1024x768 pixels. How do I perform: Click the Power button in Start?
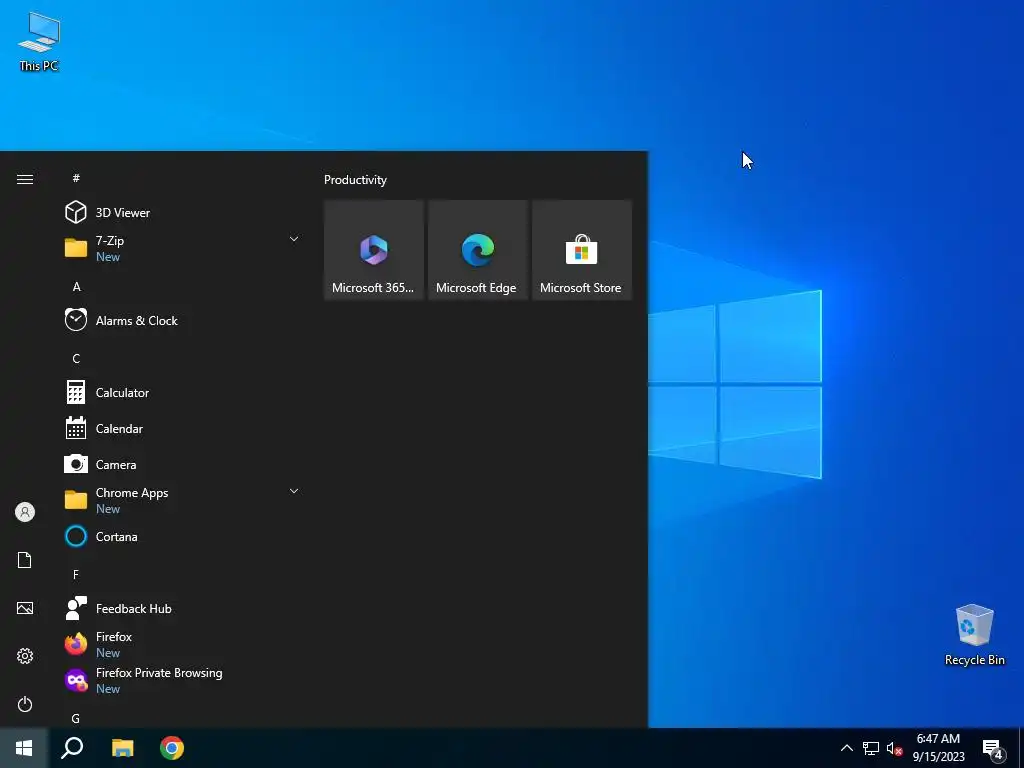[x=25, y=704]
